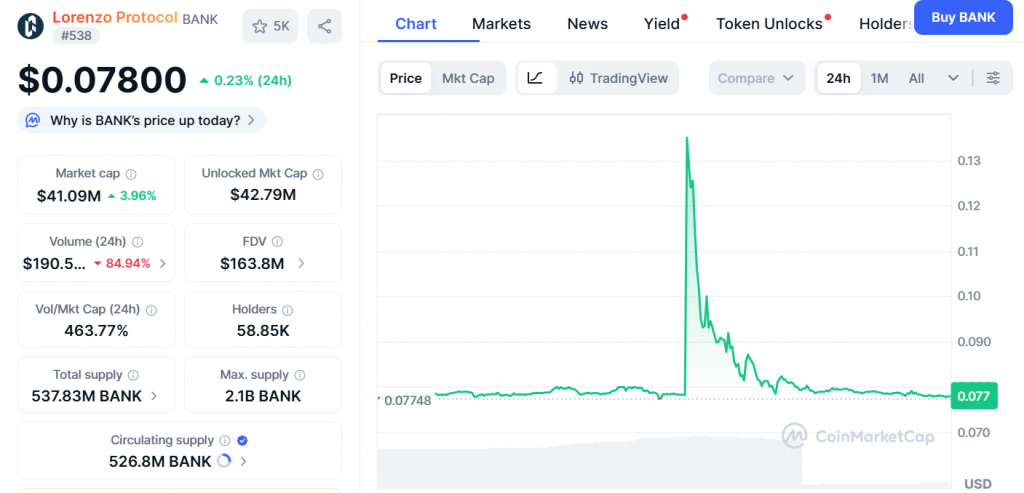This screenshot has height=493, width=1024.
Task: Switch to the News tab
Action: 588,24
